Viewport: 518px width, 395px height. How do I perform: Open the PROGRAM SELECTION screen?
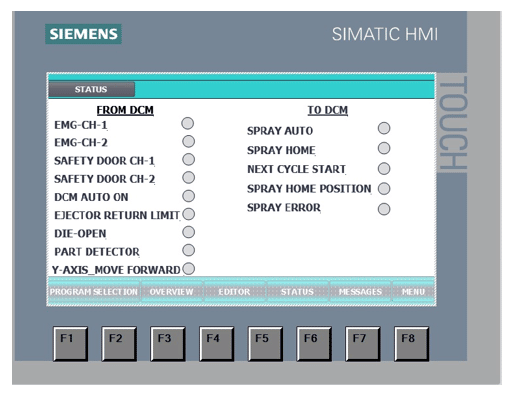coord(94,292)
